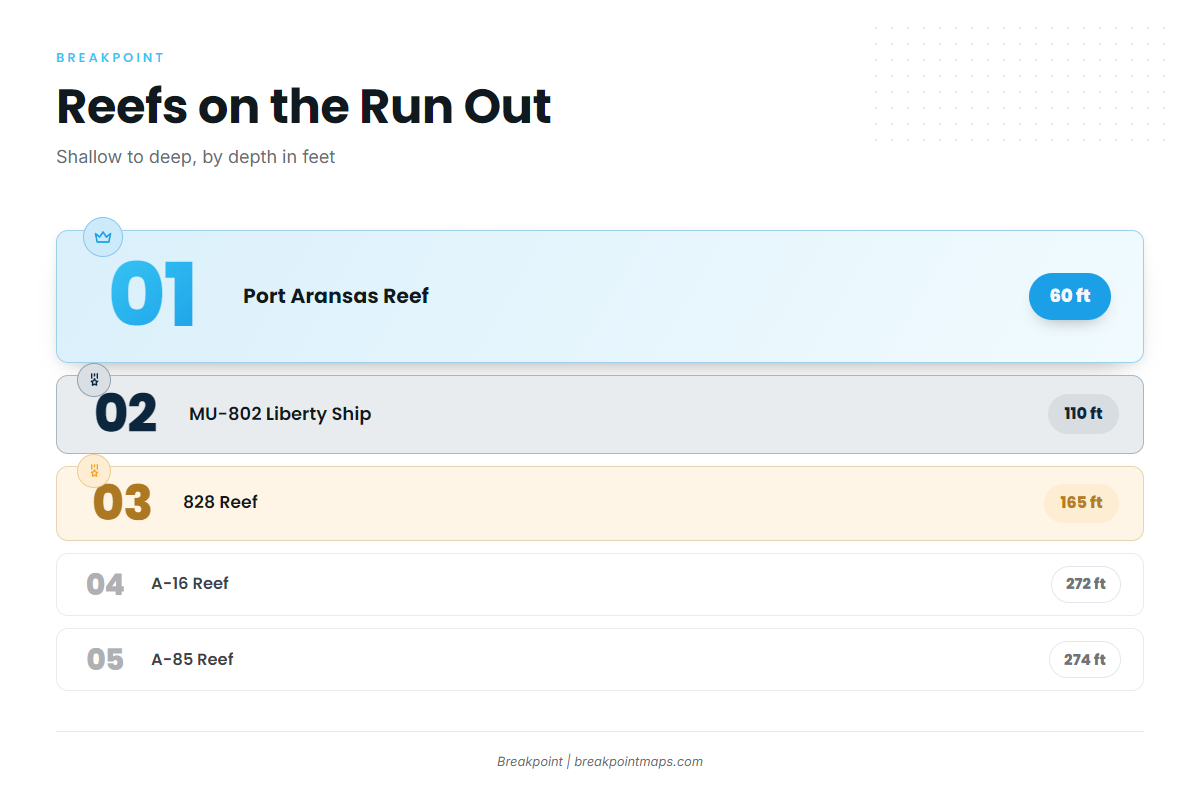Click the rank number 04

coord(105,584)
